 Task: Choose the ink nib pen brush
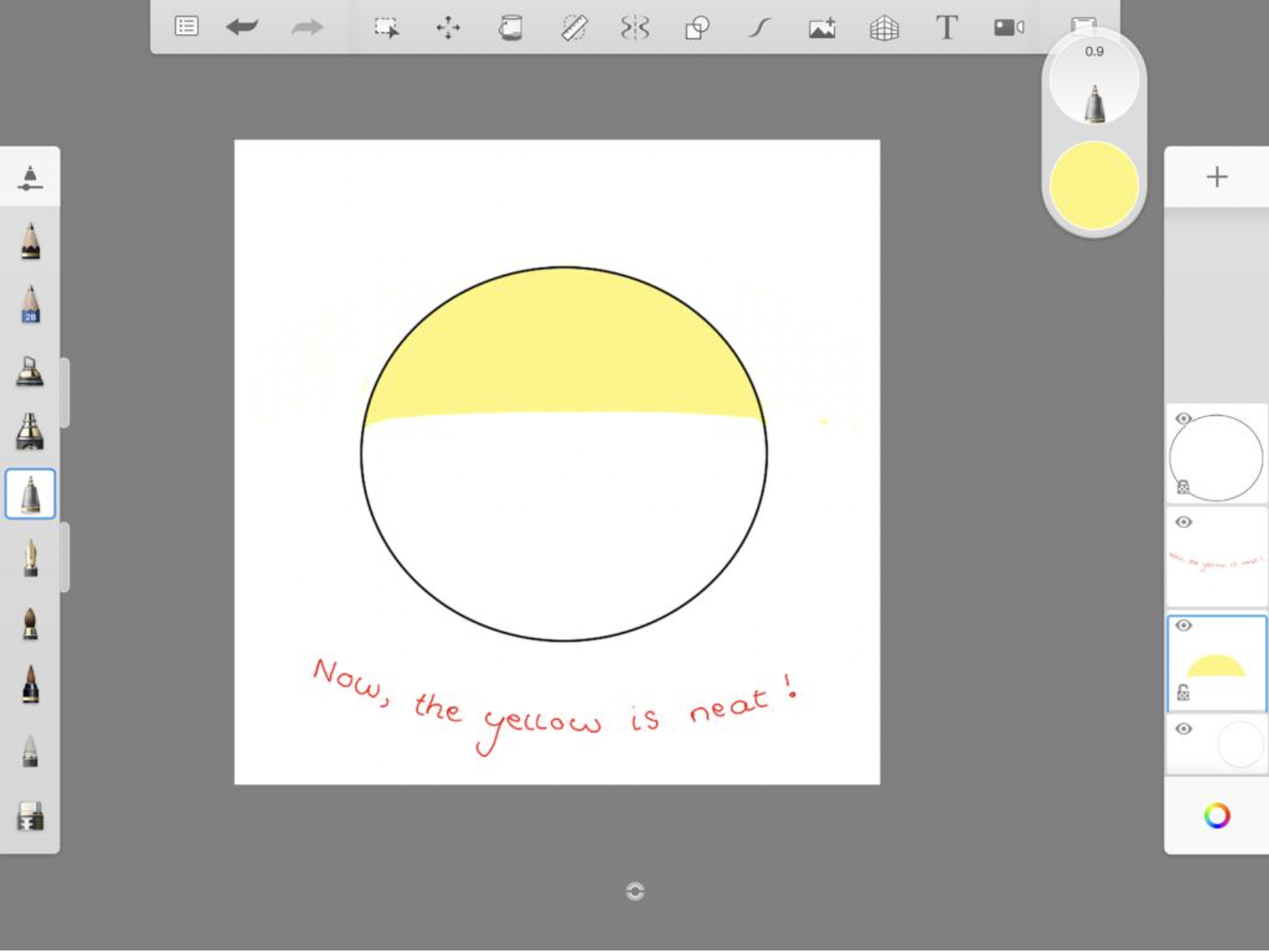point(30,558)
